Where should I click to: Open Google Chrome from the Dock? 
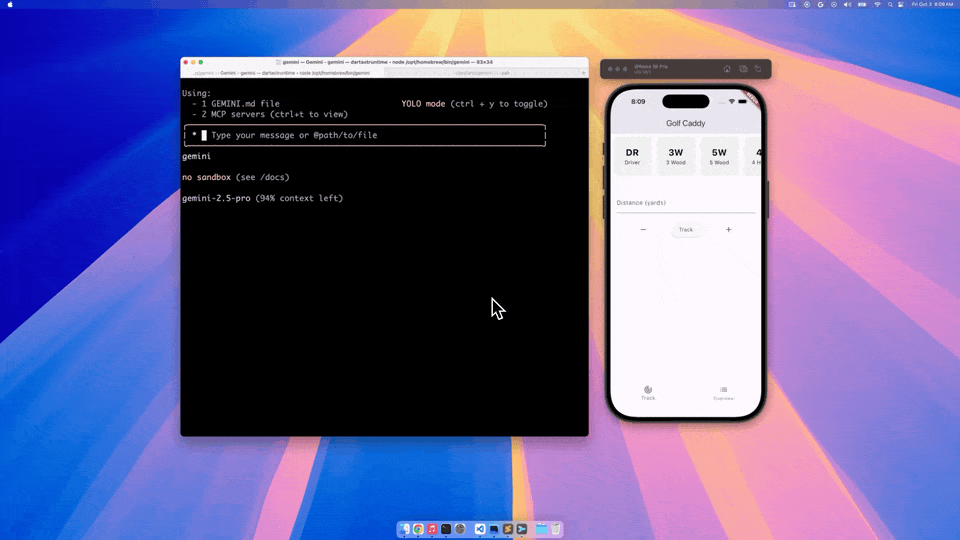[418, 529]
